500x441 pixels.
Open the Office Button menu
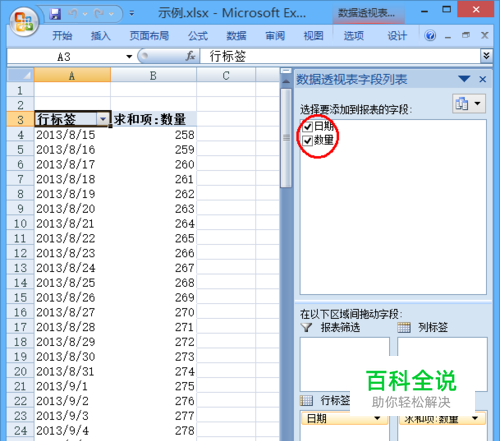click(23, 22)
